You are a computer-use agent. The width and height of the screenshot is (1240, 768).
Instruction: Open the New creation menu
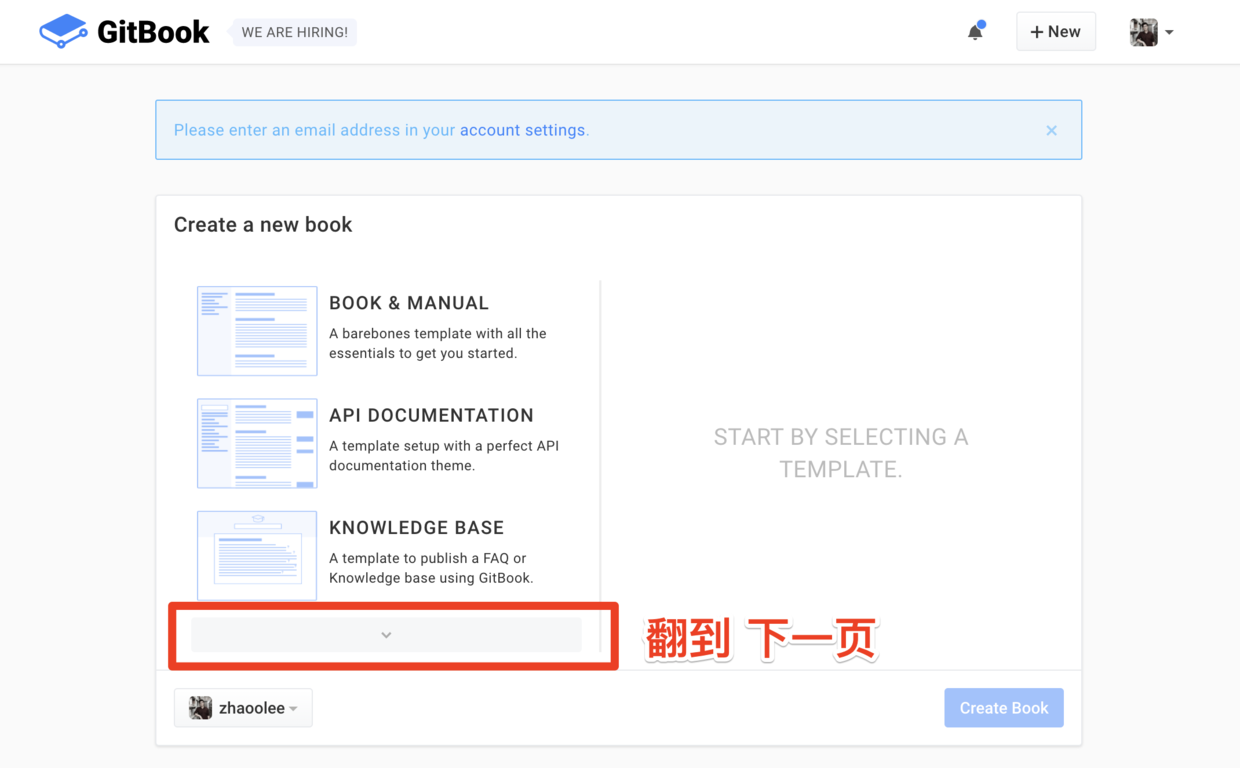click(x=1055, y=31)
